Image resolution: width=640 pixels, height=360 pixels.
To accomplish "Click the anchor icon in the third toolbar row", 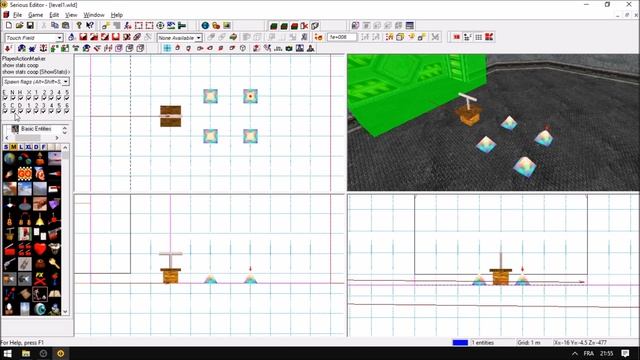I will coord(43,48).
